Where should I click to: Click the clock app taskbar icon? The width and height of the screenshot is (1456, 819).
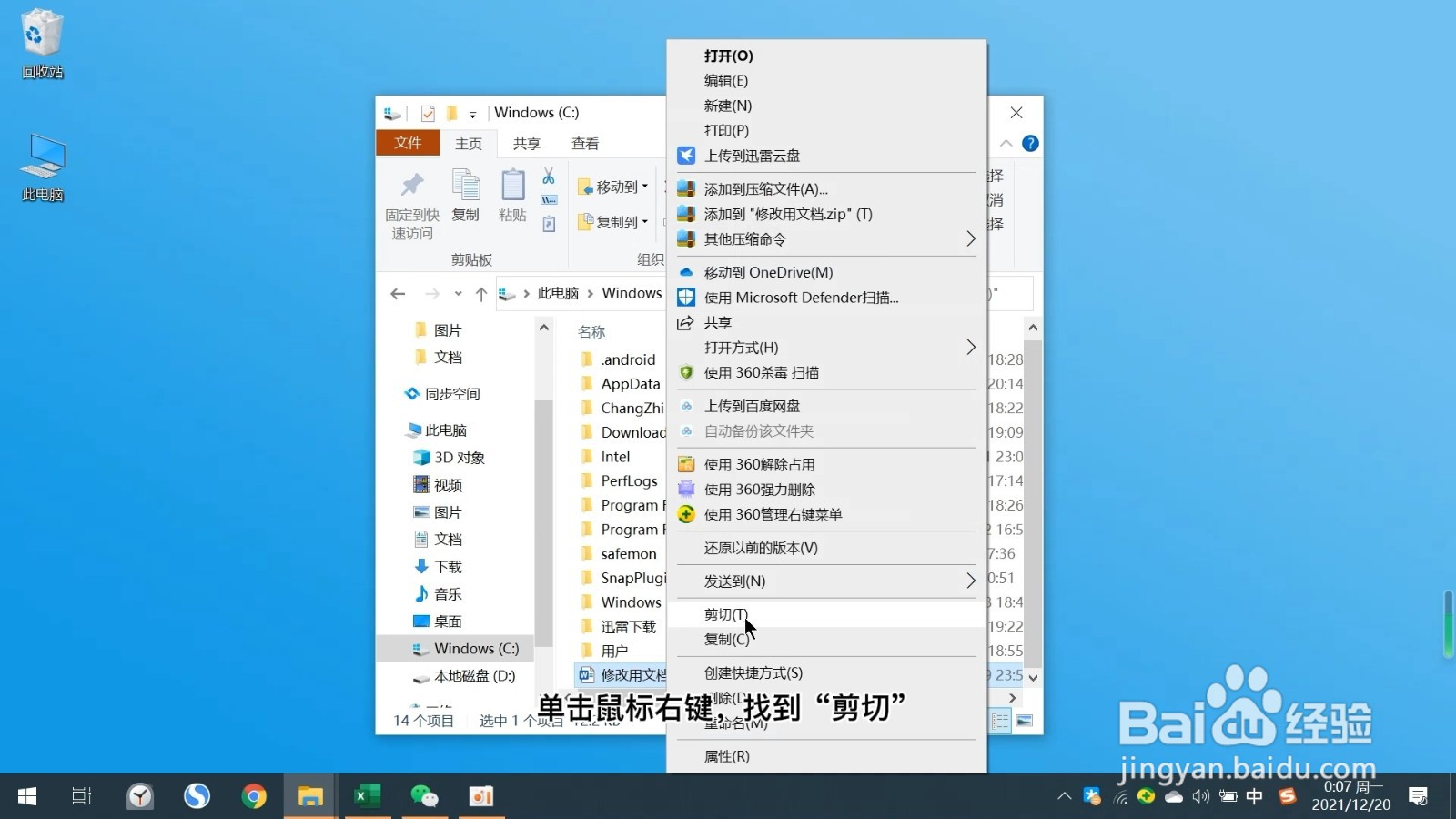point(140,796)
